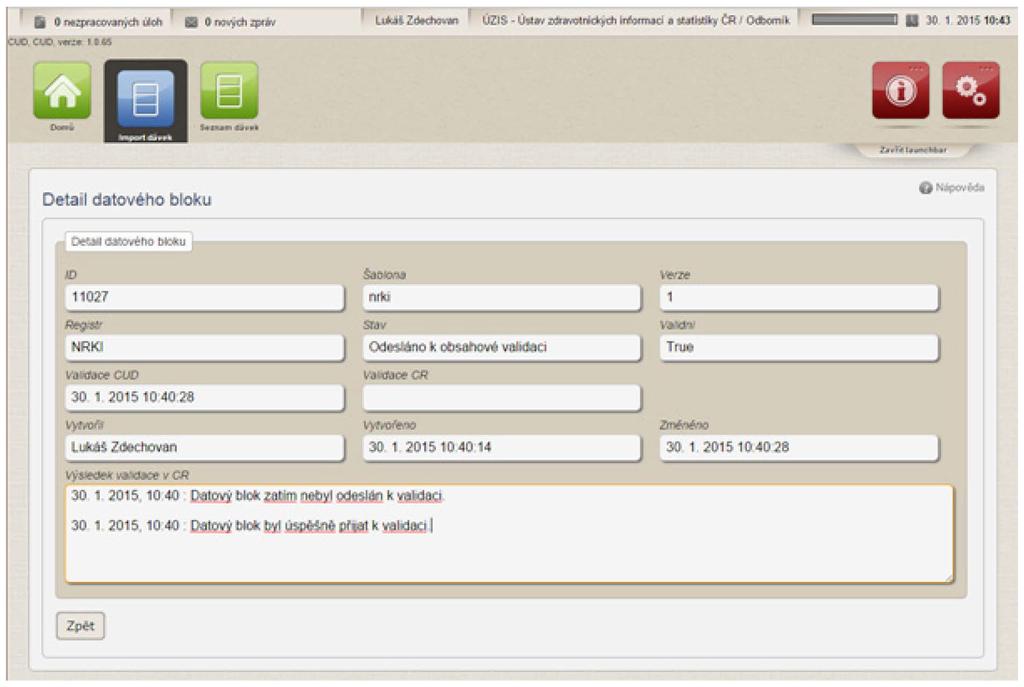Open the red settings gears icon

970,90
